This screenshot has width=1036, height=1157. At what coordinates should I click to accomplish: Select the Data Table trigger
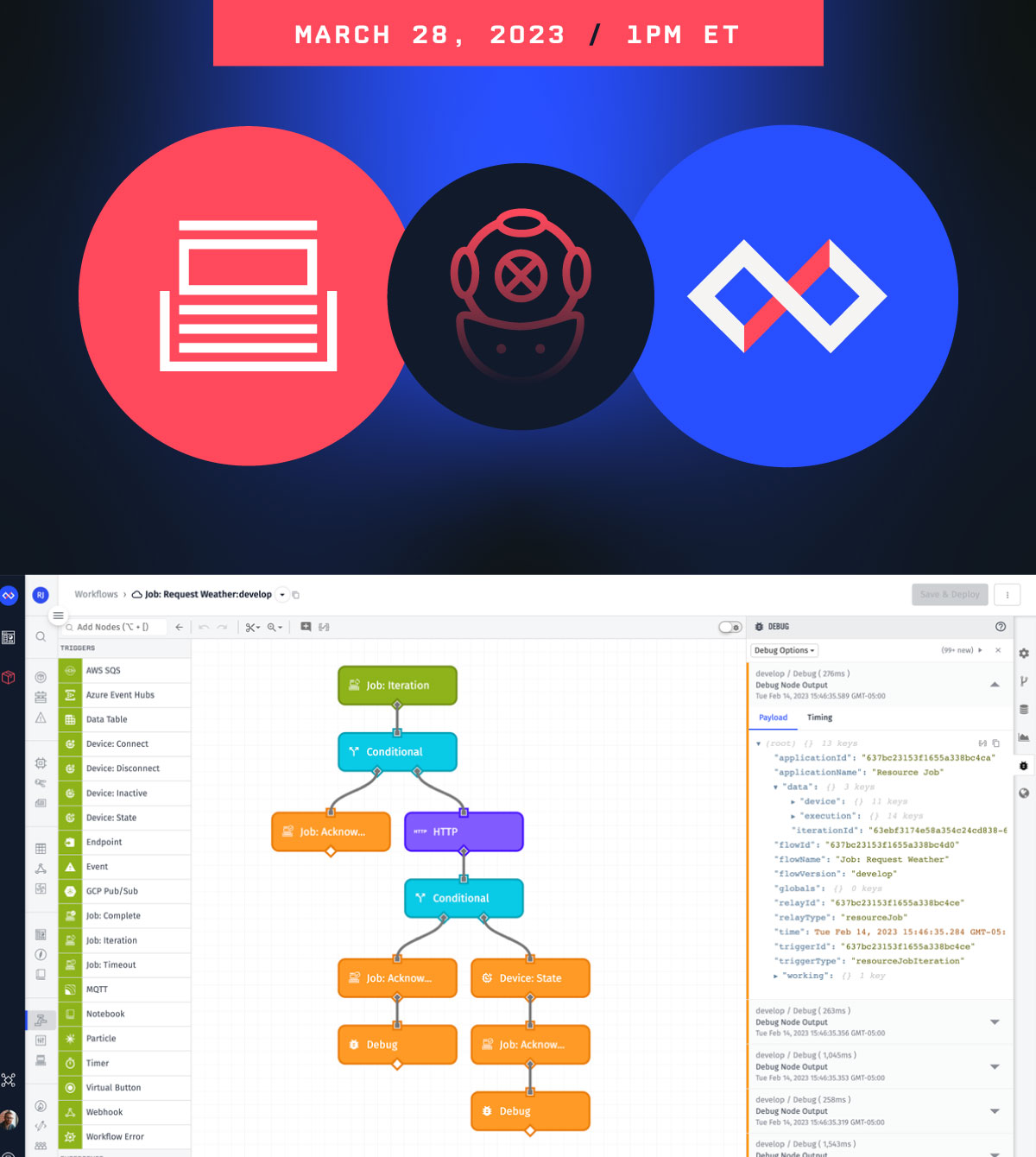click(124, 719)
